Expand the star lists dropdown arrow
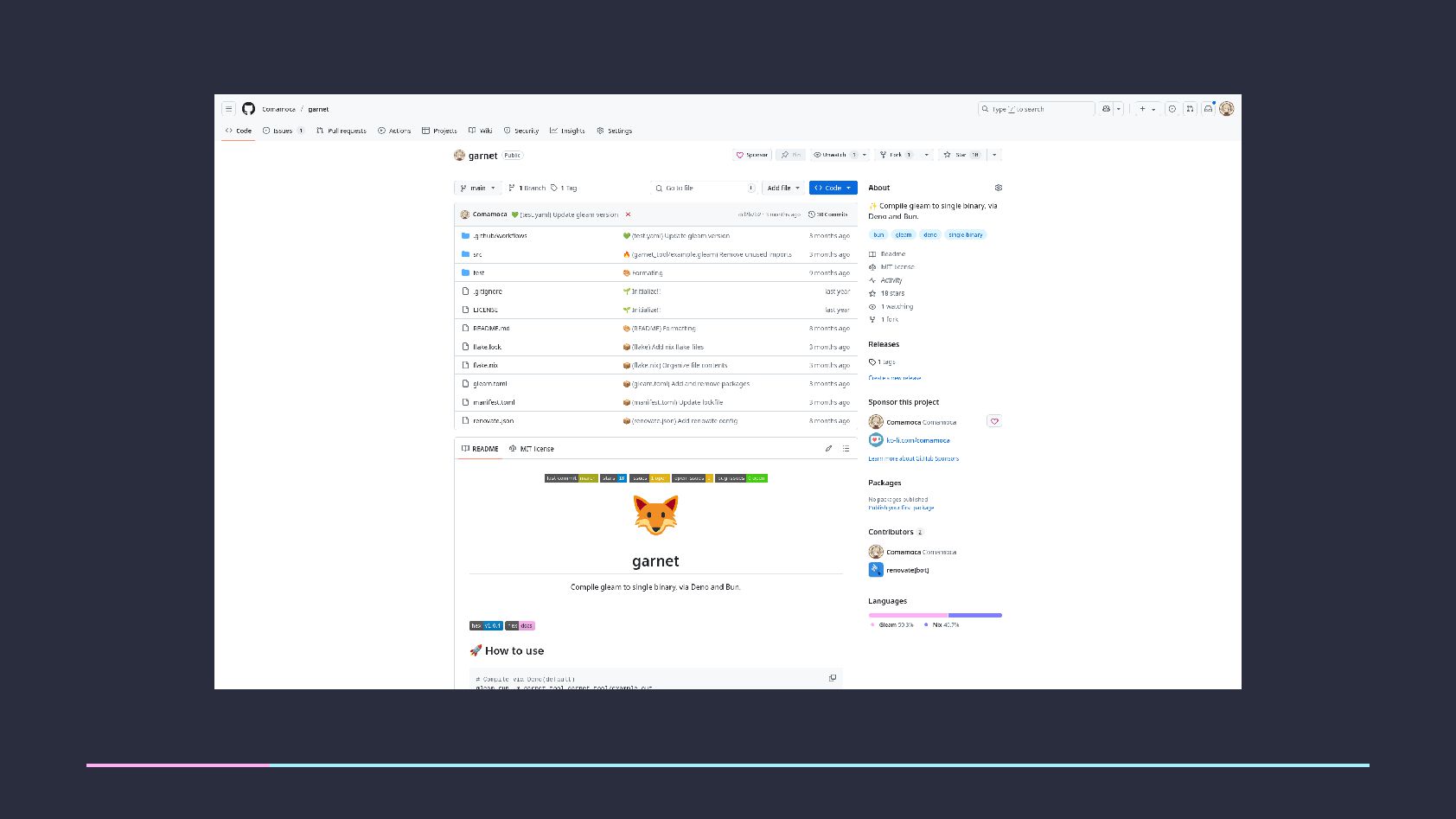Screen dimensions: 1456x819 click(994, 155)
